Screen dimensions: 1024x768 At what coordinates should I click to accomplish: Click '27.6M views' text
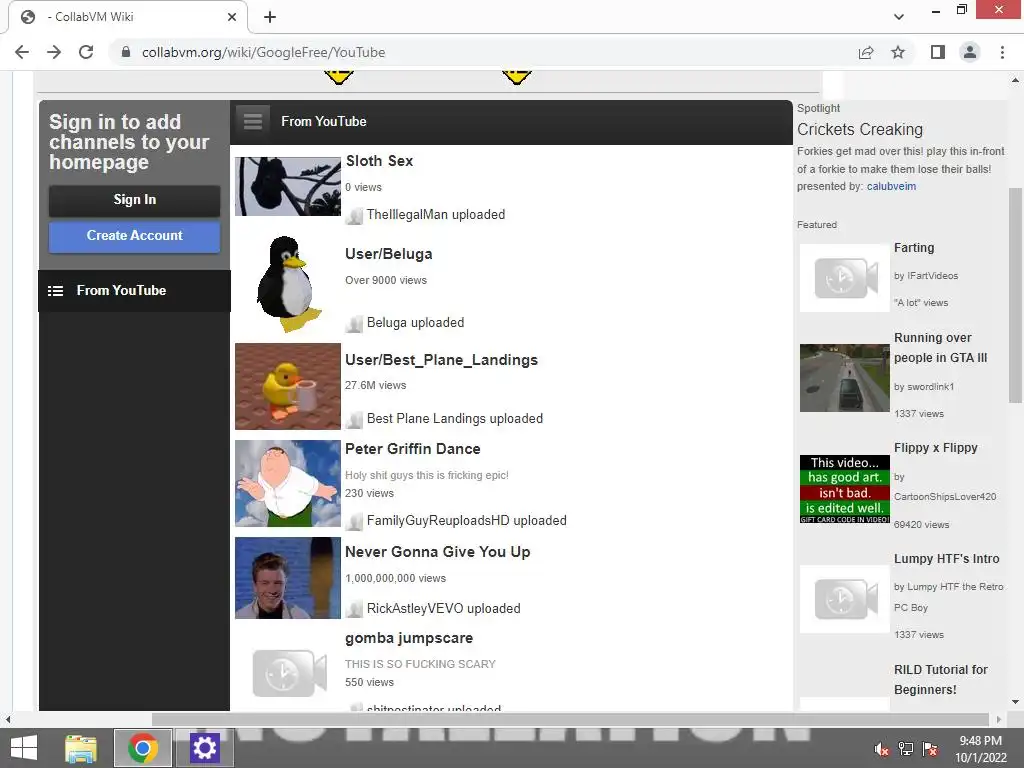point(376,385)
